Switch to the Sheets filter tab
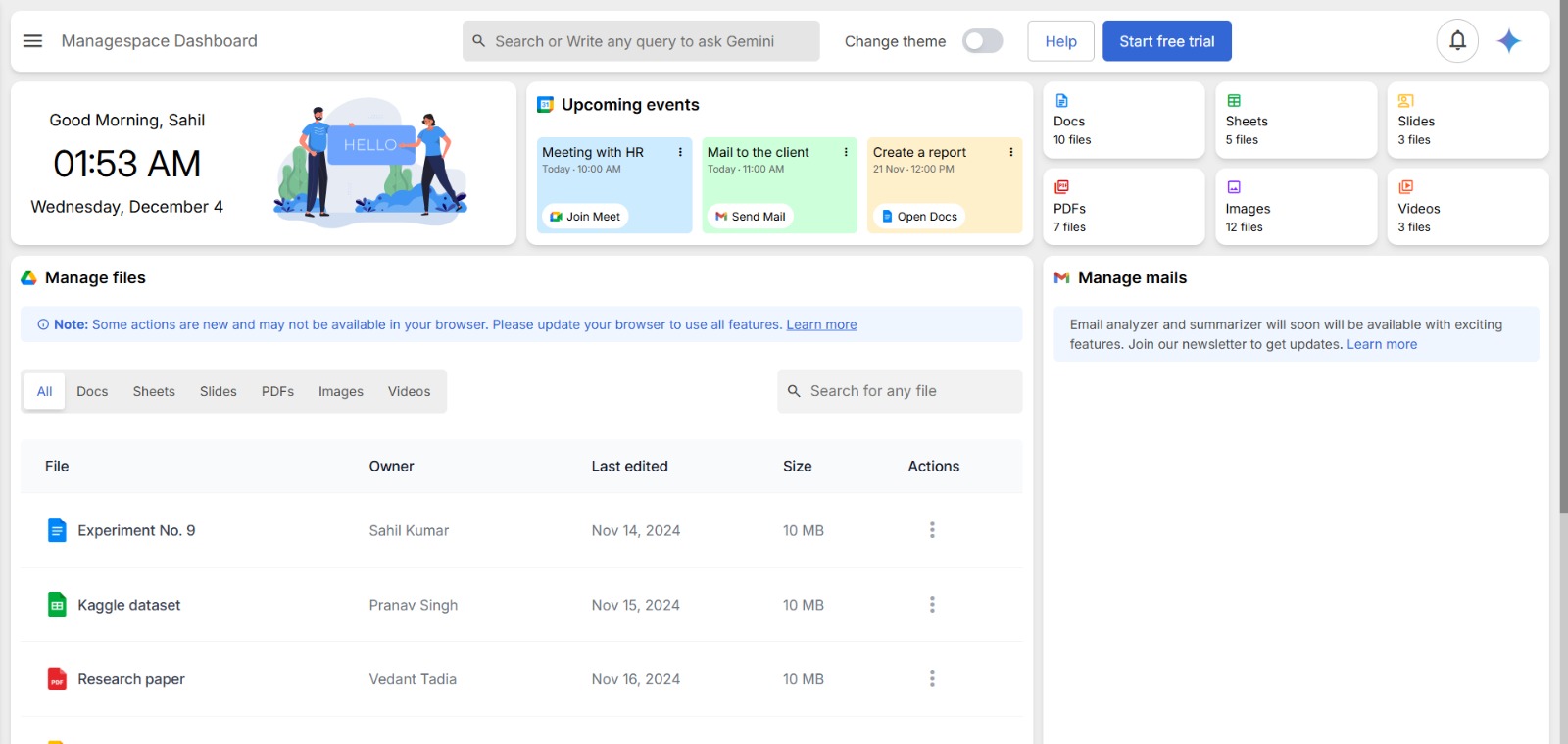1568x744 pixels. pos(154,391)
